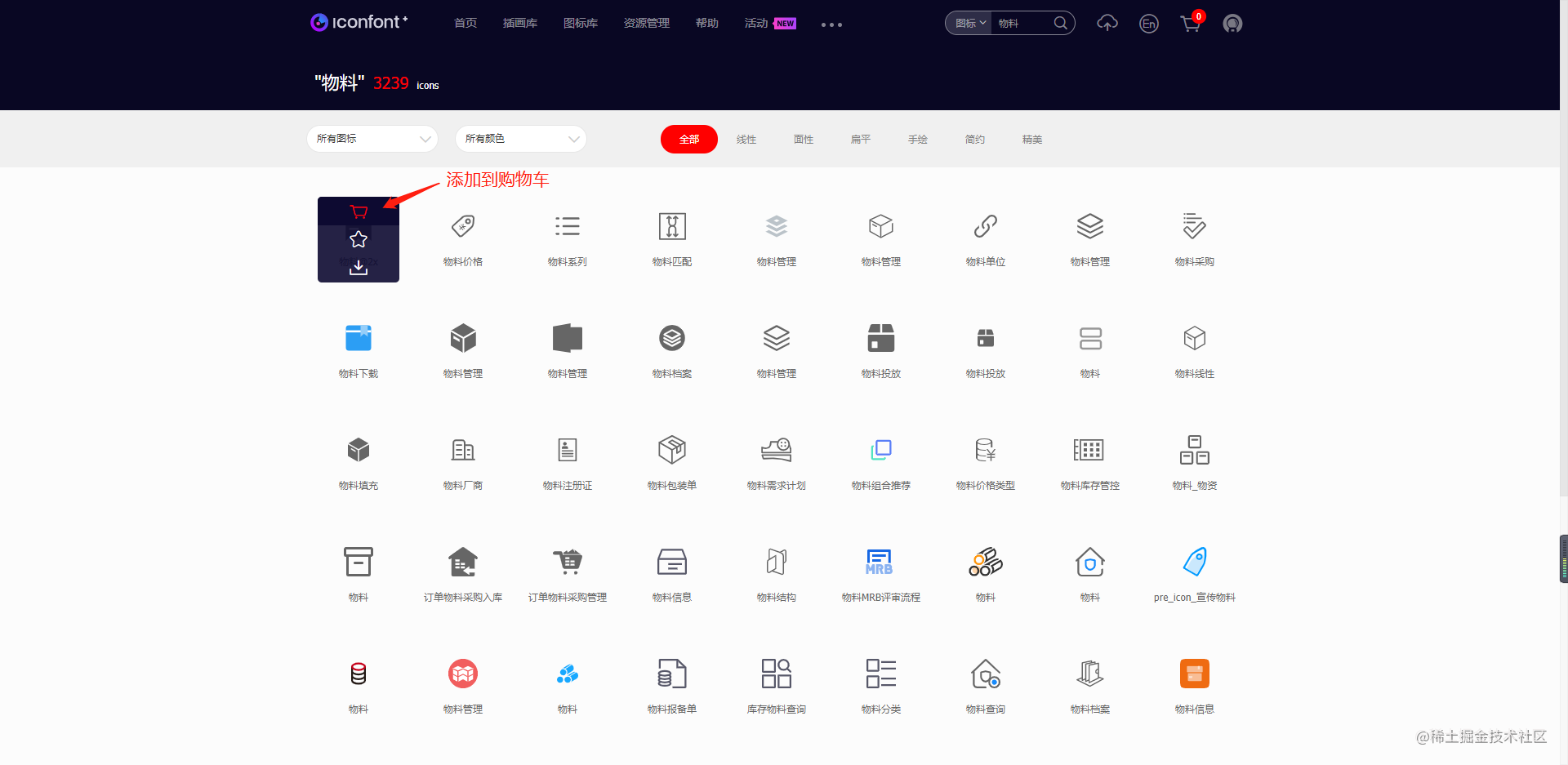Open the shopping cart in top bar

pos(1191,23)
